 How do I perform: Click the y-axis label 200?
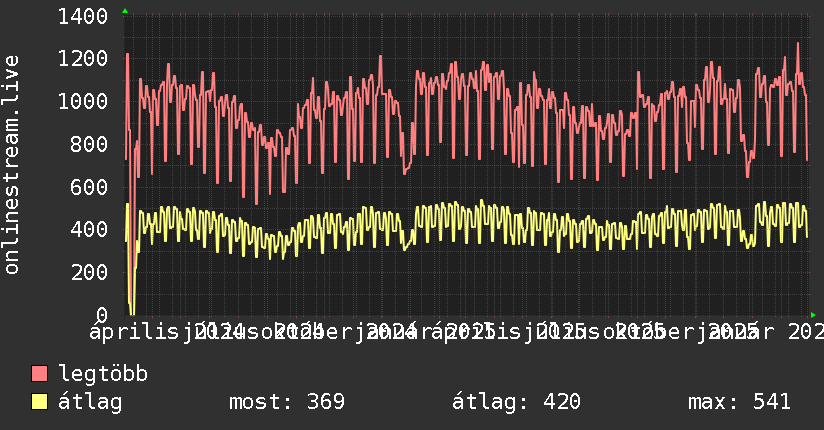click(x=89, y=272)
